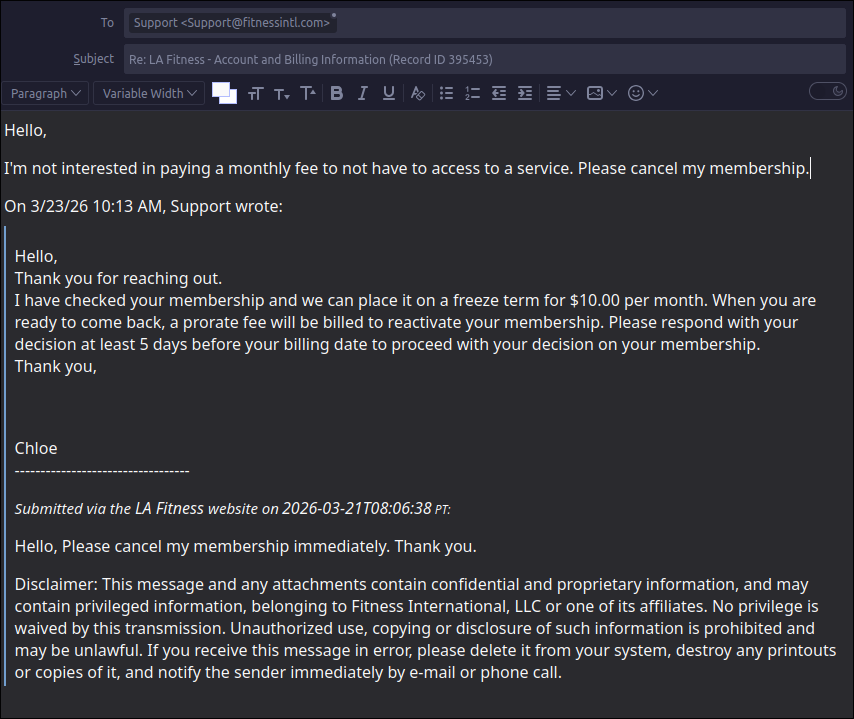Open the text alignment dropdown
Screen dimensions: 854x719
click(560, 93)
